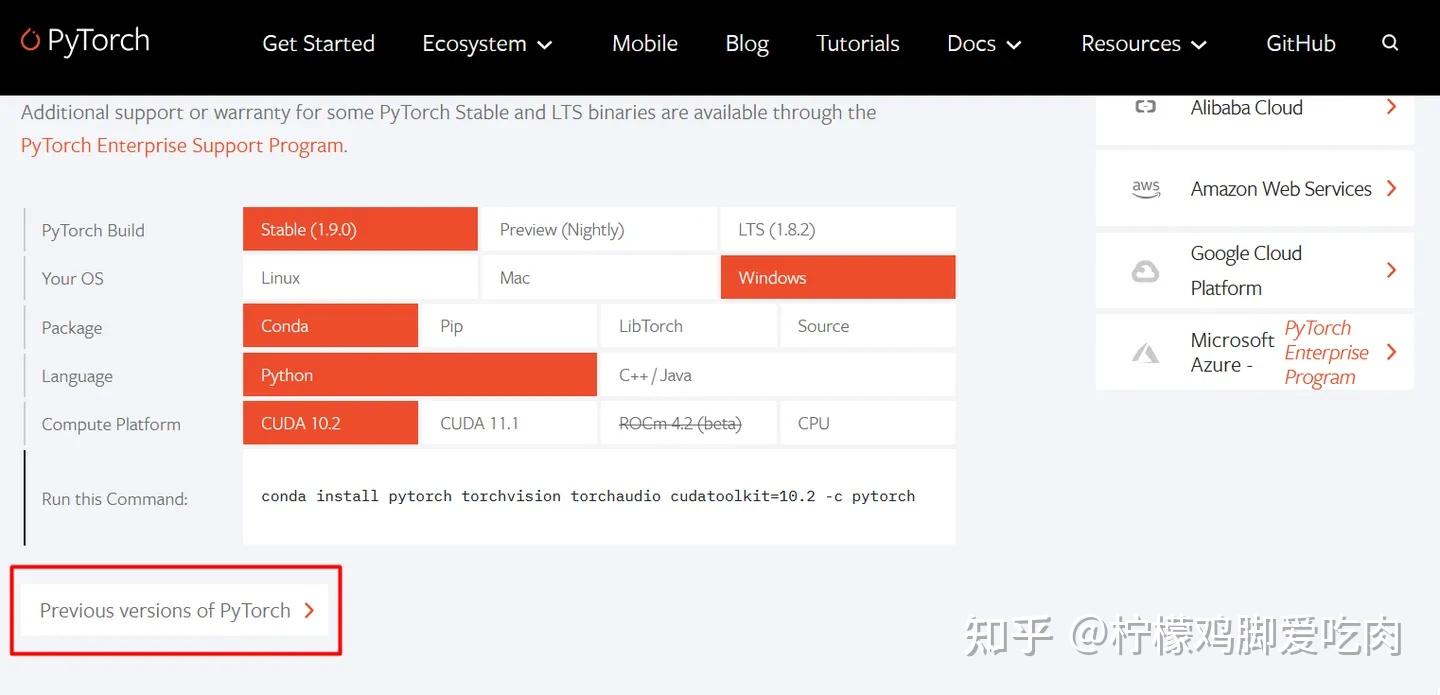The width and height of the screenshot is (1440, 695).
Task: Open the Blog menu item
Action: [746, 43]
